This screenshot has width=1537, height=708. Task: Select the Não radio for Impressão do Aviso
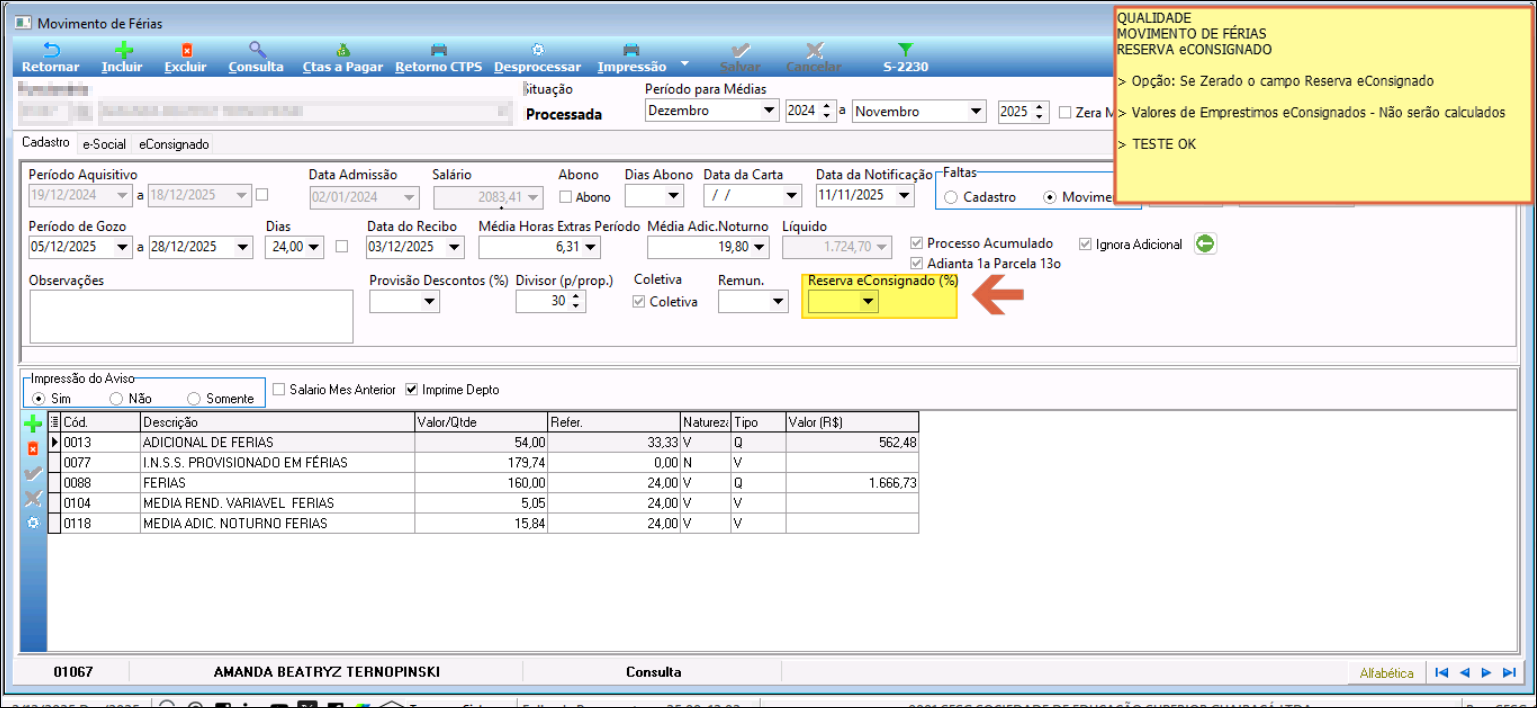pos(117,398)
